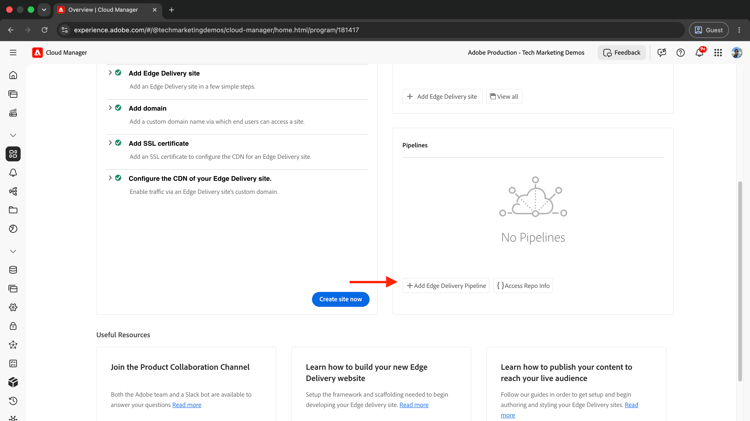
Task: Open the browser tab search dropdown
Action: click(x=44, y=10)
